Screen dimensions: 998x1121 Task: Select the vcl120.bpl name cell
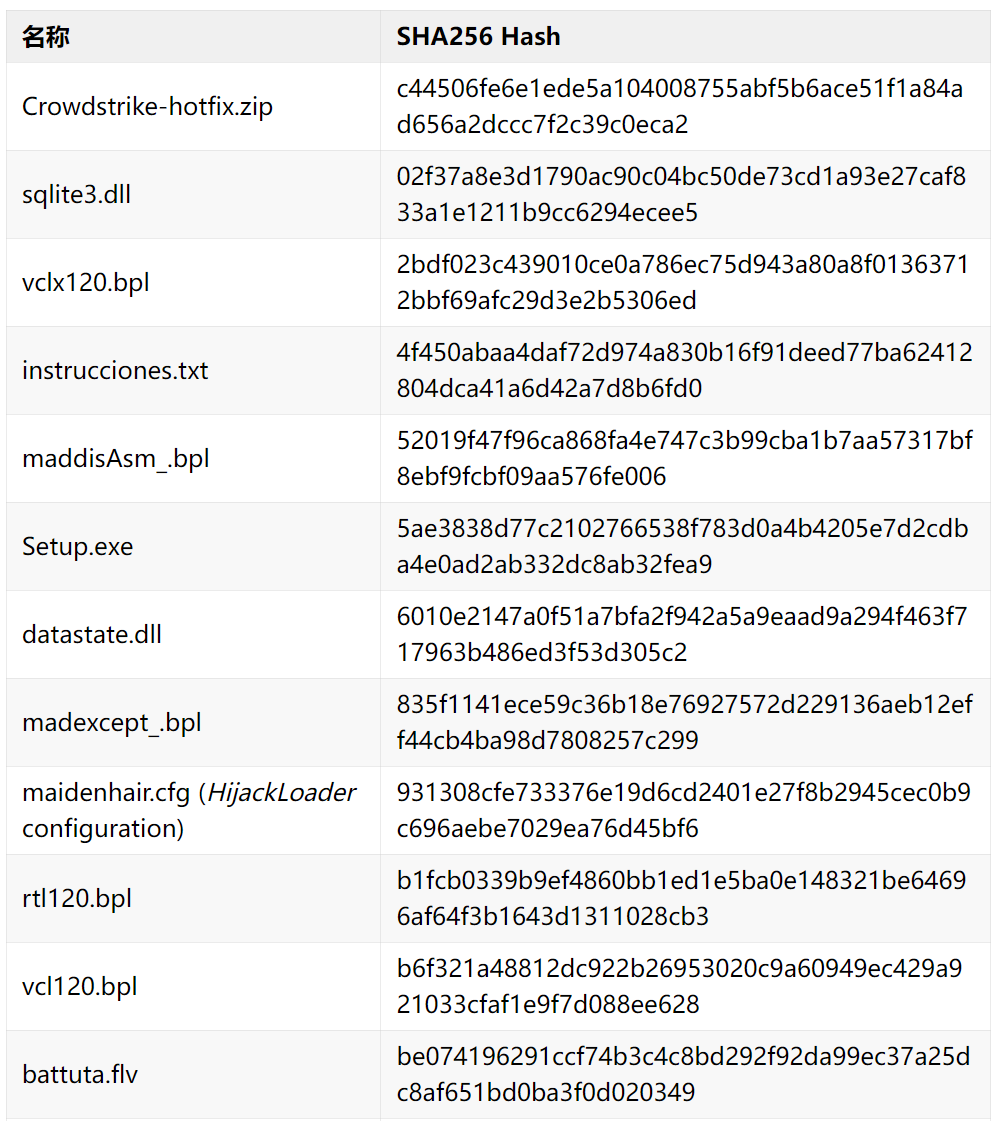tap(79, 986)
